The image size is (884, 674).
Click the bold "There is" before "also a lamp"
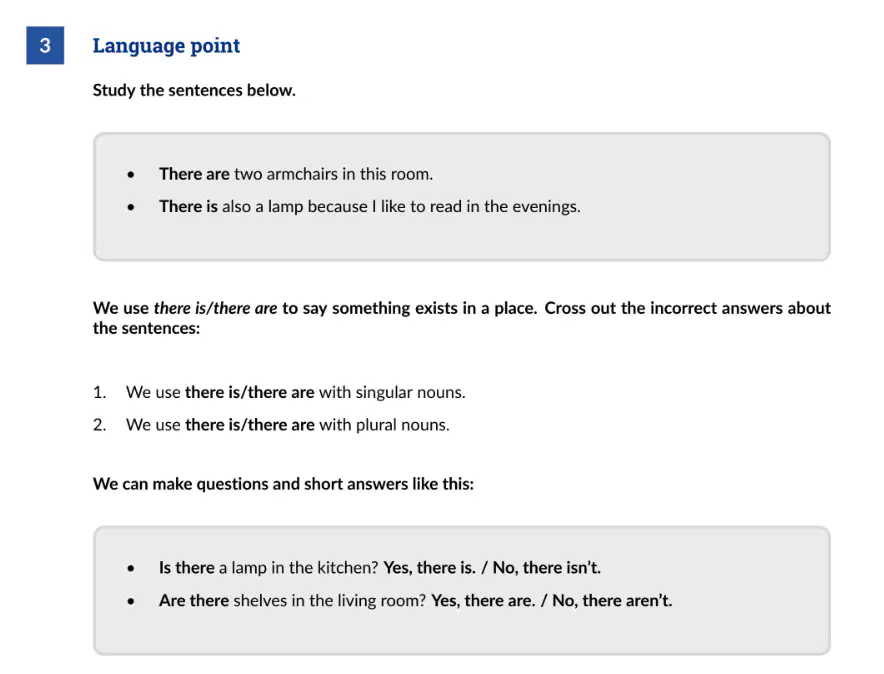188,206
